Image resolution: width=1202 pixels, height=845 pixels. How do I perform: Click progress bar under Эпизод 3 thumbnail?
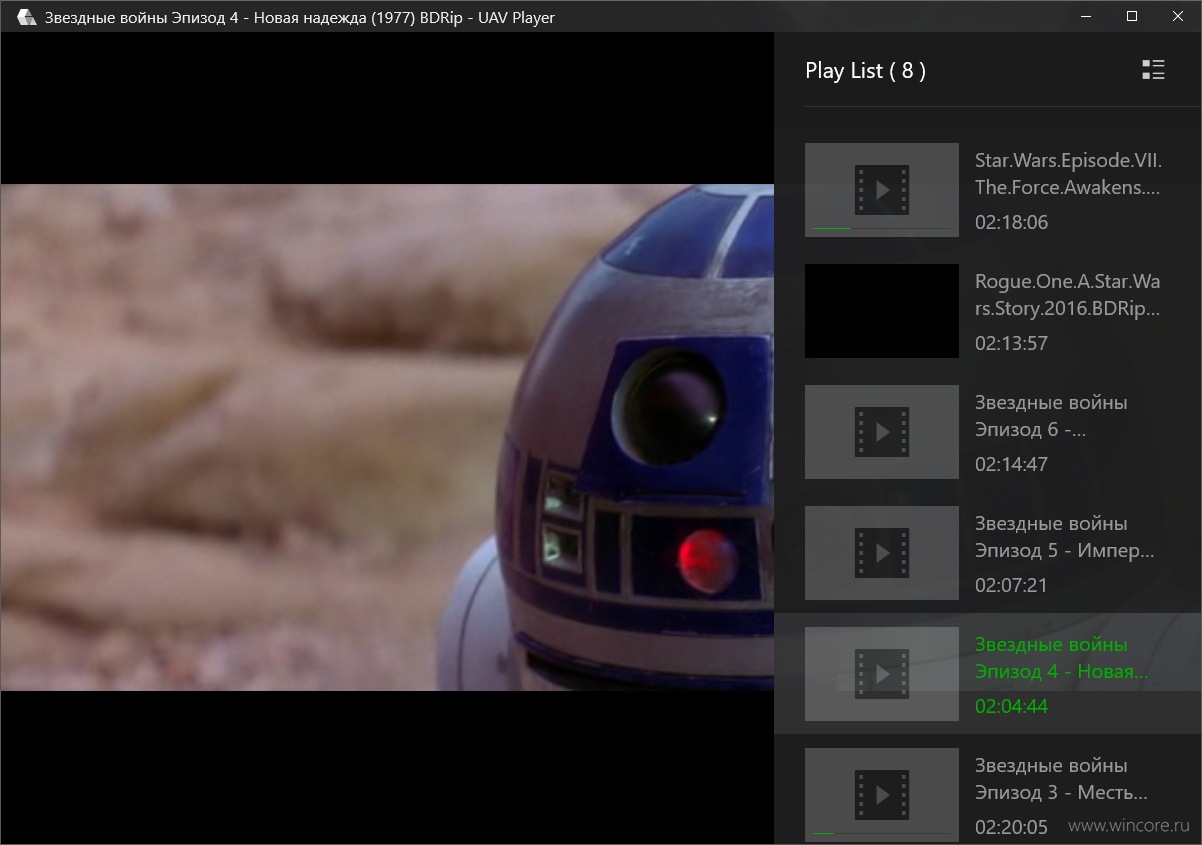click(881, 834)
